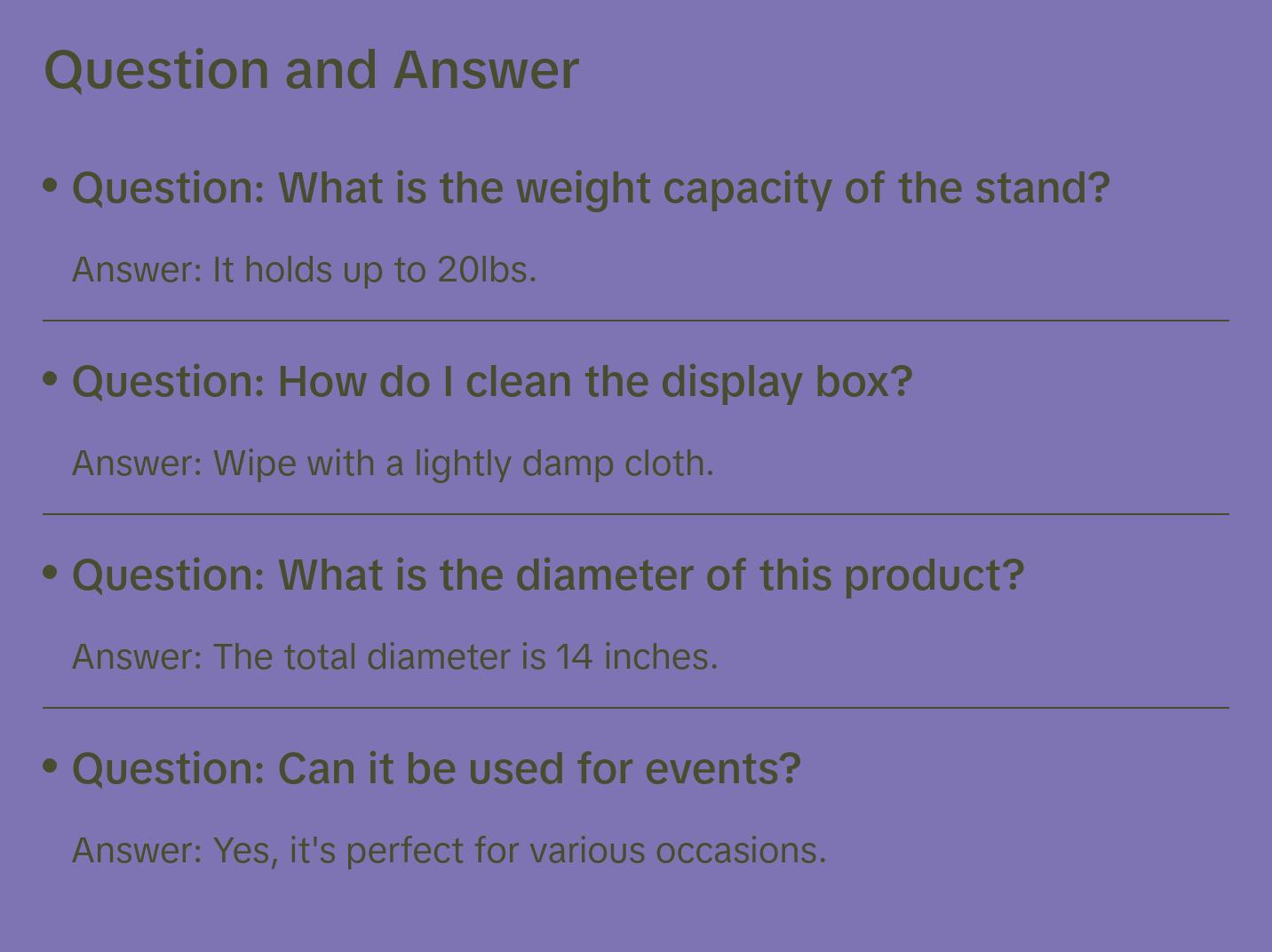Click the divider line below the 20lbs answer

636,321
